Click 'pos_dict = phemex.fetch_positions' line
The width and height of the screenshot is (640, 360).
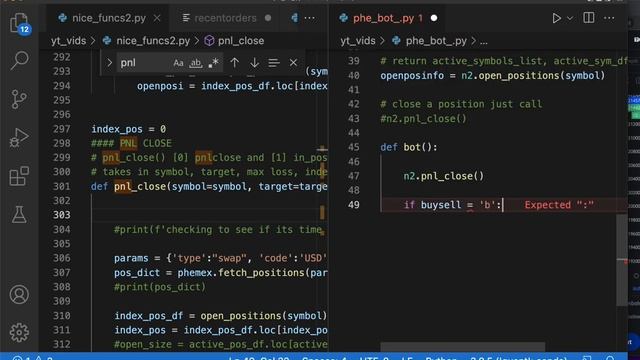click(220, 273)
